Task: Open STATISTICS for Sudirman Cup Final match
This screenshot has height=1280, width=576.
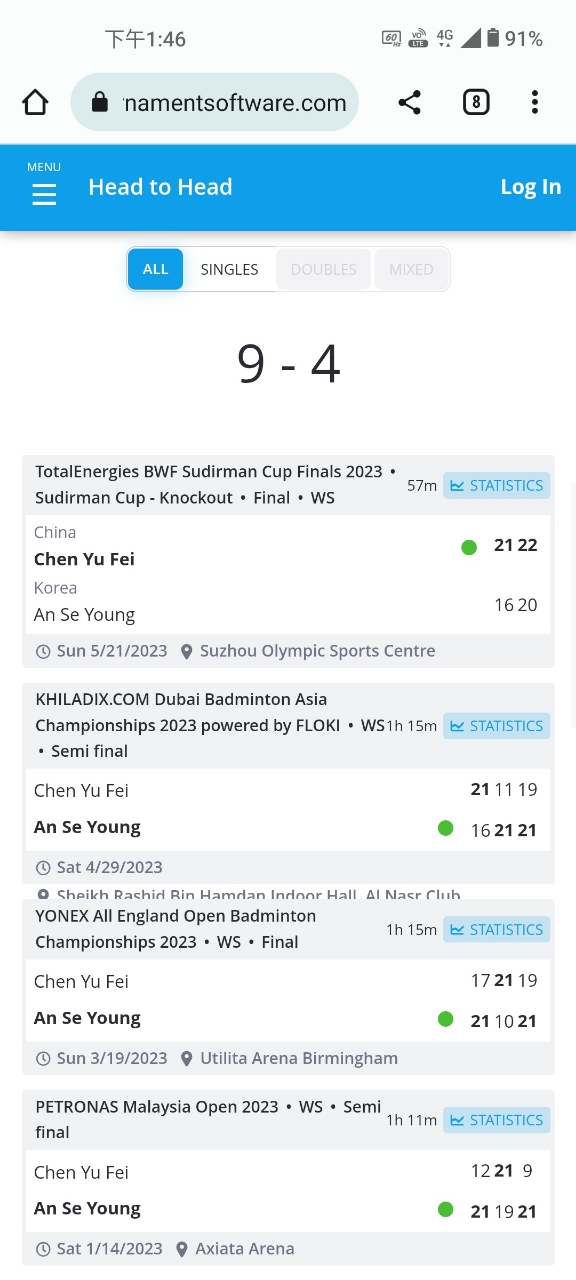Action: (x=497, y=485)
